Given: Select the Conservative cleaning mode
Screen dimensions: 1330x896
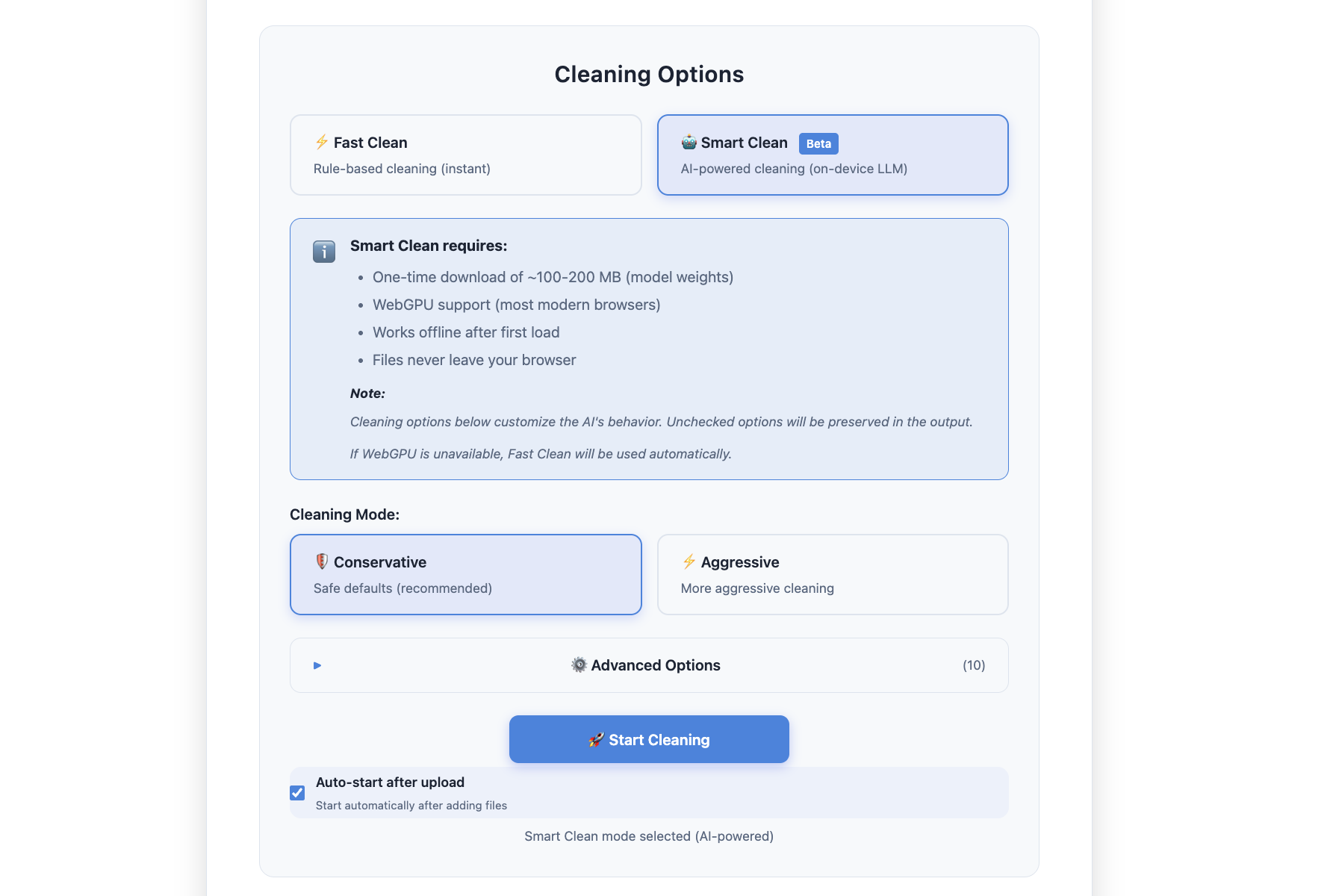Looking at the screenshot, I should tap(465, 574).
